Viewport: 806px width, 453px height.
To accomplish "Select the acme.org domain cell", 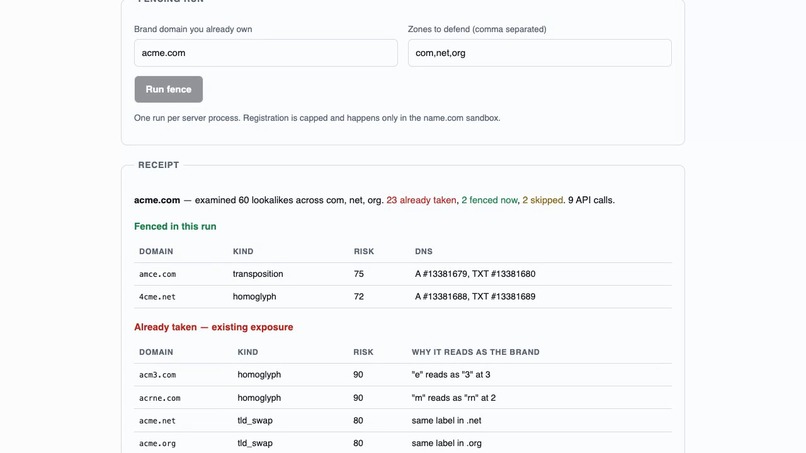I will 157,443.
